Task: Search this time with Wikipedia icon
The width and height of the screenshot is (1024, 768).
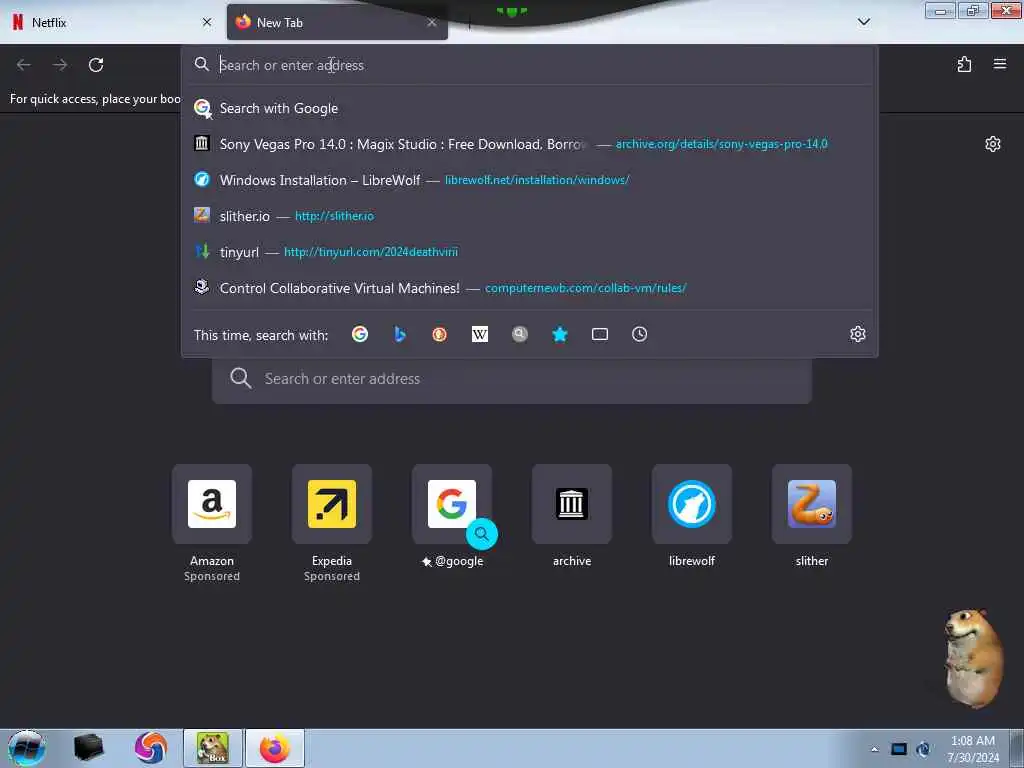Action: pos(480,334)
